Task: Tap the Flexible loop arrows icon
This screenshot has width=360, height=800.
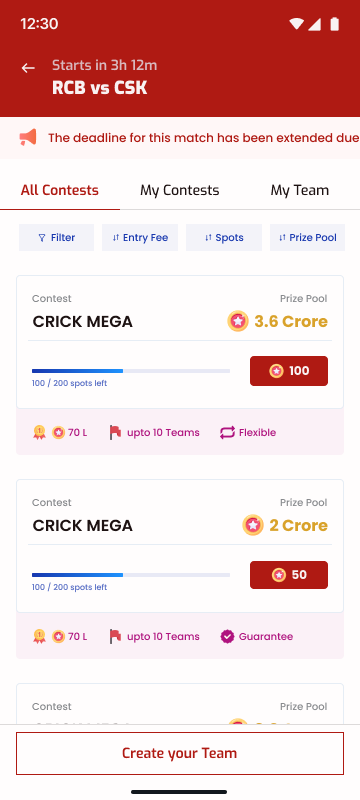Action: click(227, 433)
